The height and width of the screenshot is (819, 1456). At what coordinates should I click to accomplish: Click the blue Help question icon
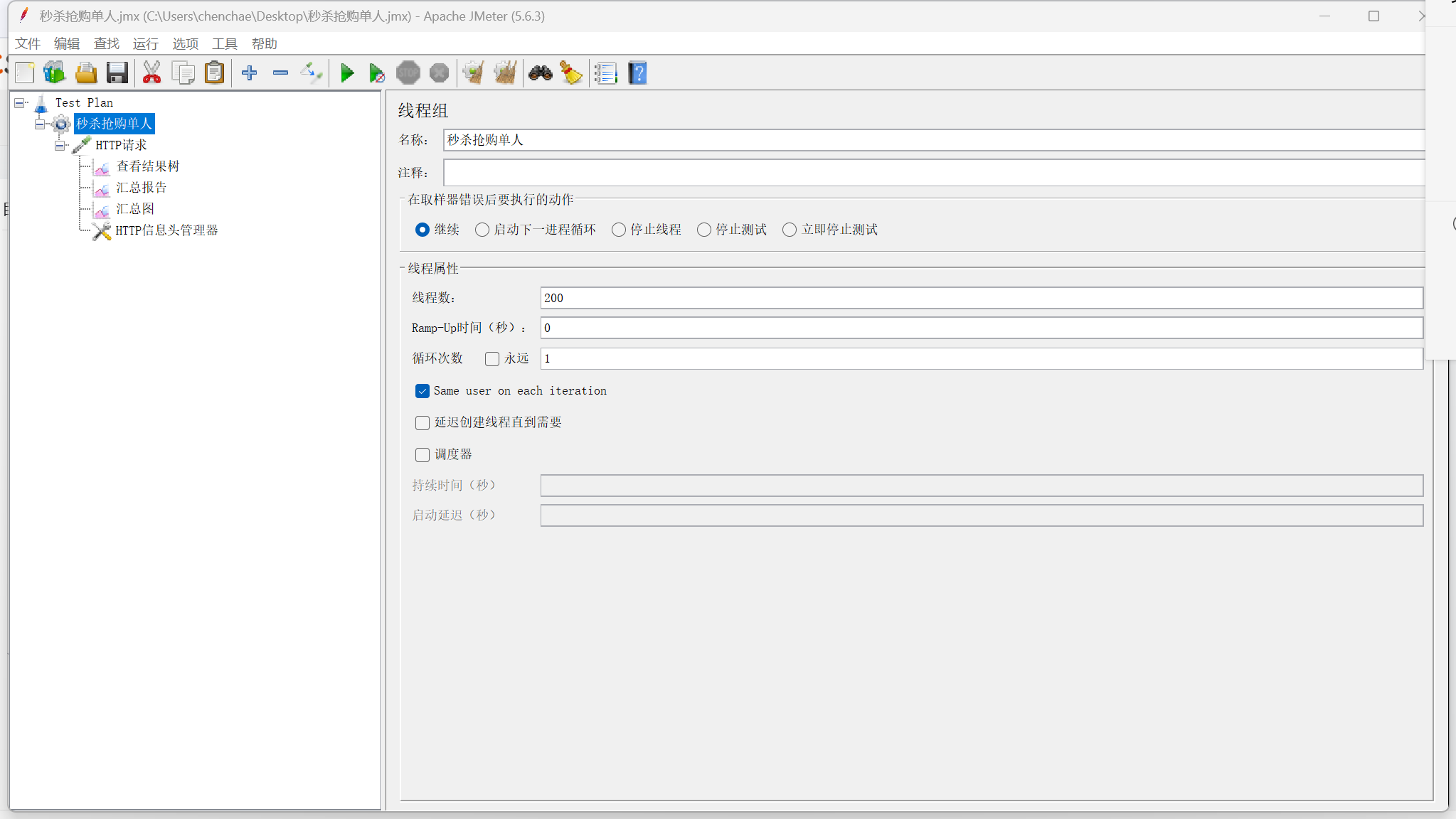(638, 73)
